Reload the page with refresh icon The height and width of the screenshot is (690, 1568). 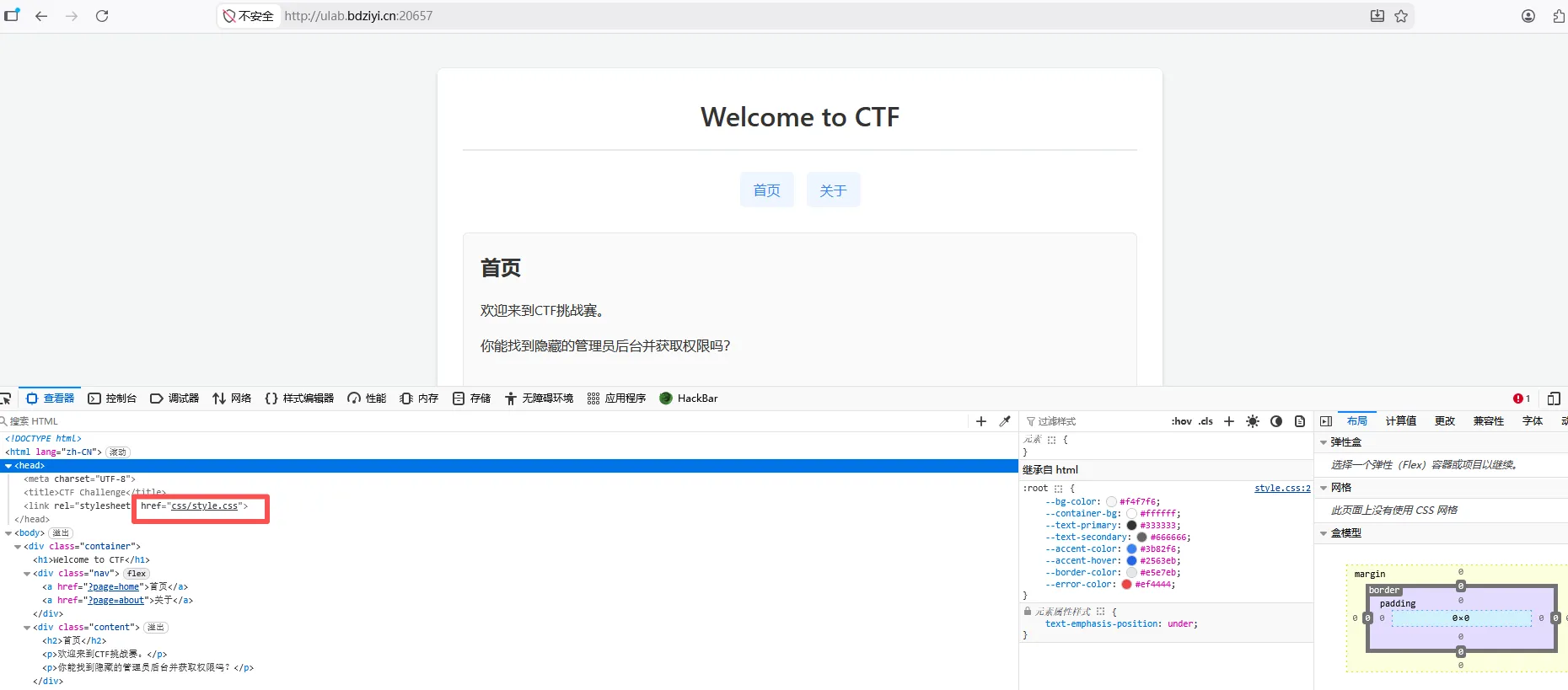(x=102, y=16)
